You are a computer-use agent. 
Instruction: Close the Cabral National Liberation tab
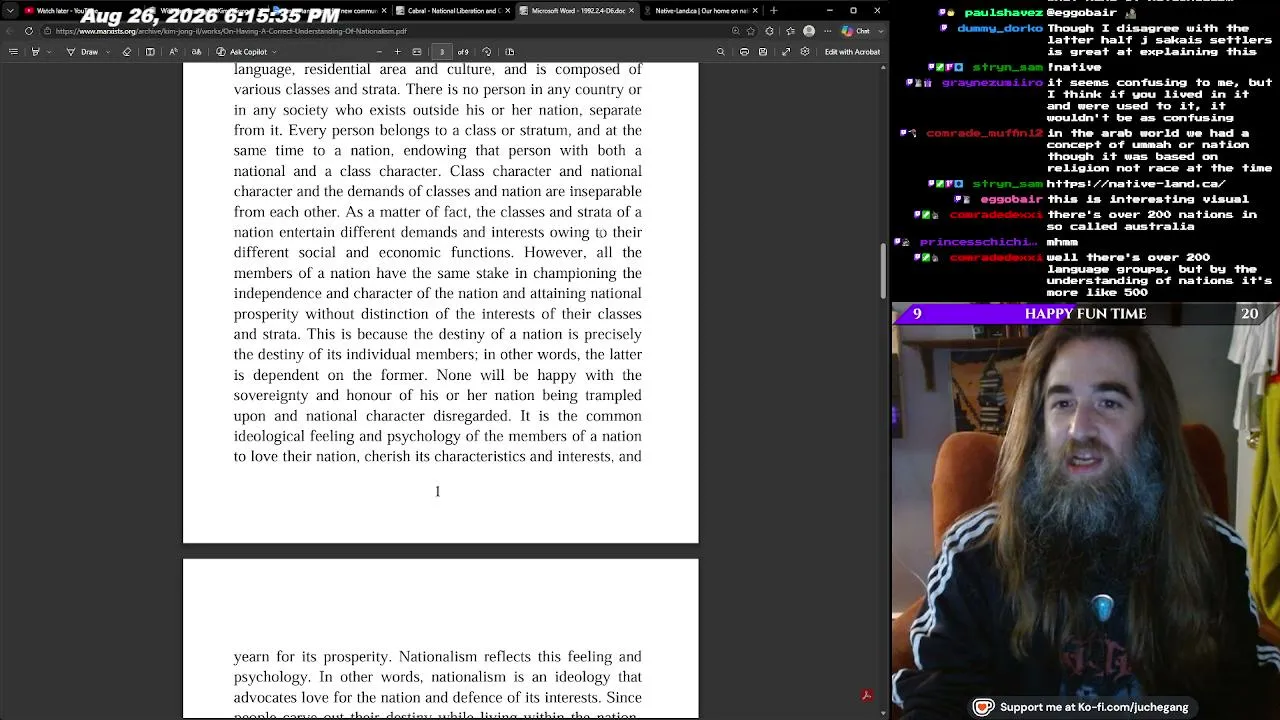click(508, 11)
